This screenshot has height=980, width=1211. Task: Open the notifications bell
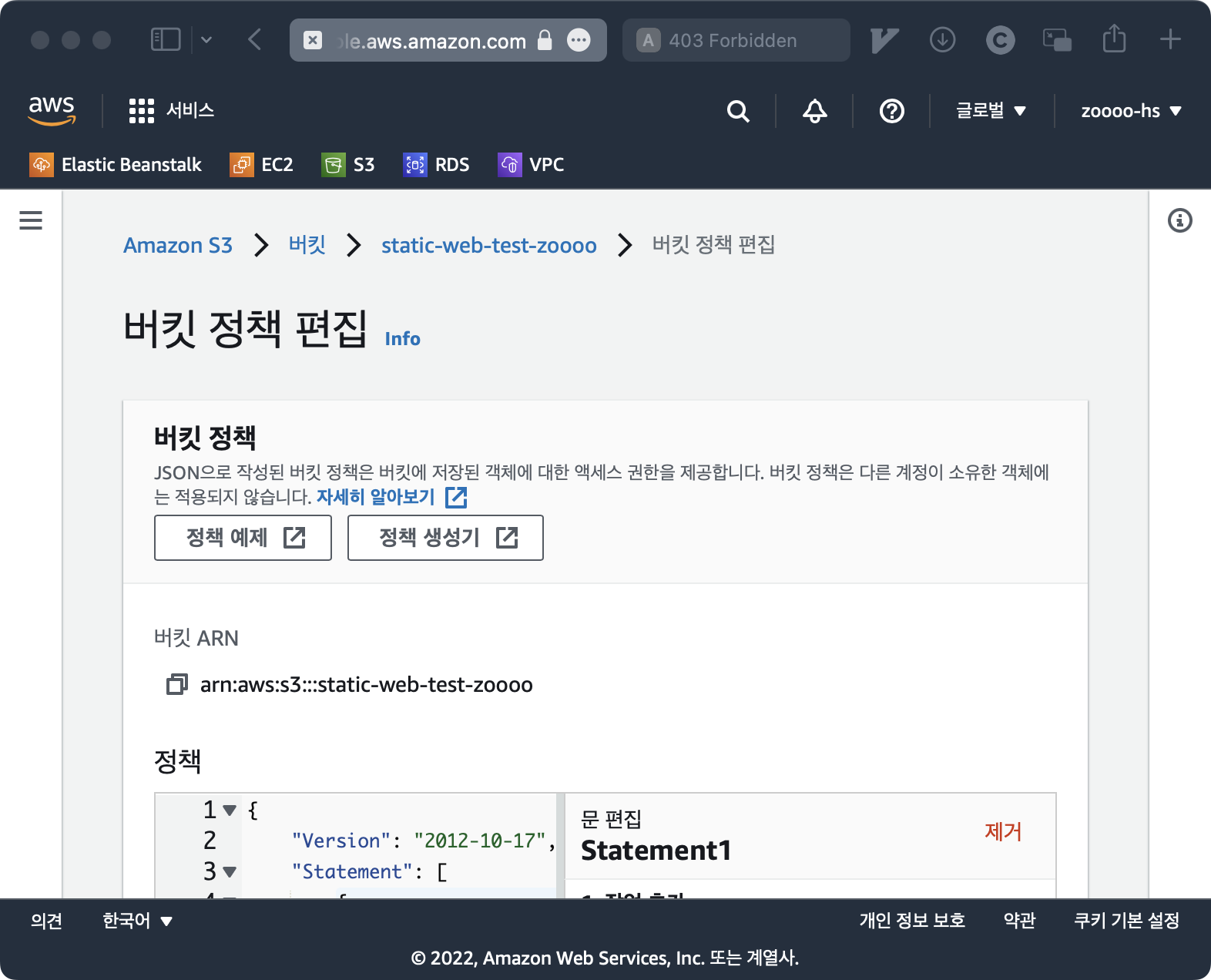(x=814, y=111)
